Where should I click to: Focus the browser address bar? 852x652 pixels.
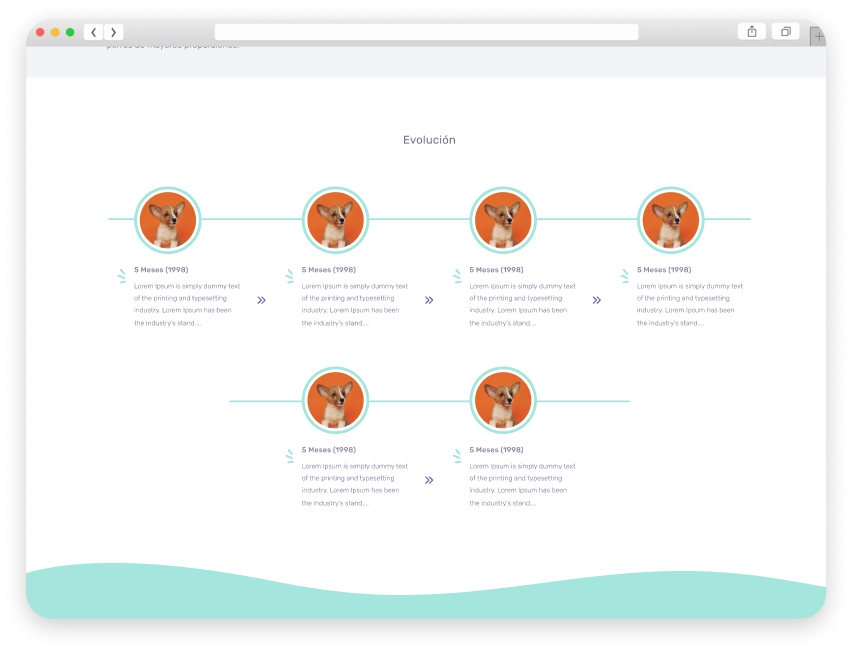(x=426, y=32)
